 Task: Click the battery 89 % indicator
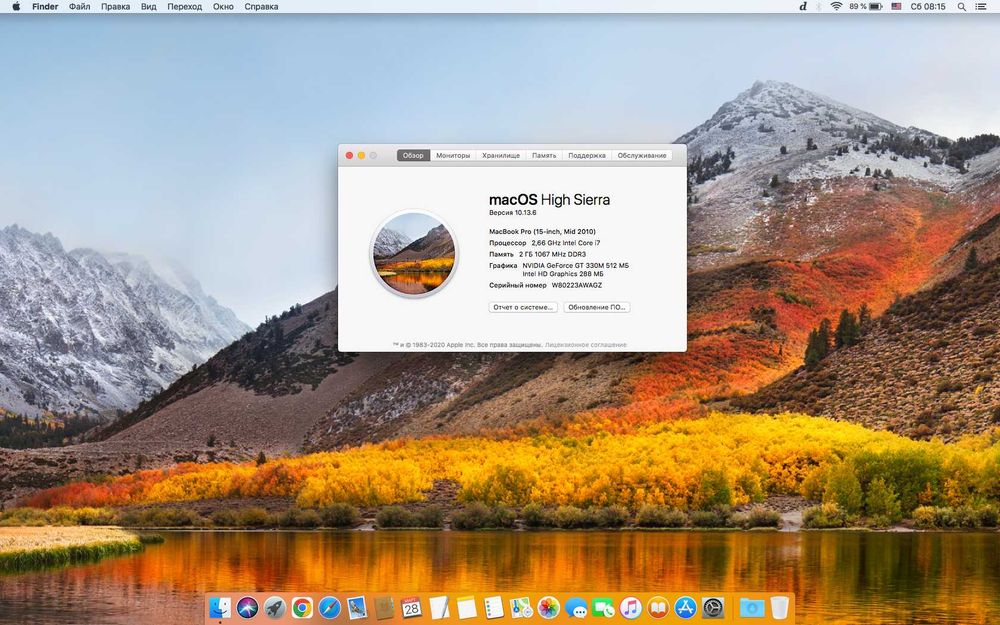(865, 6)
